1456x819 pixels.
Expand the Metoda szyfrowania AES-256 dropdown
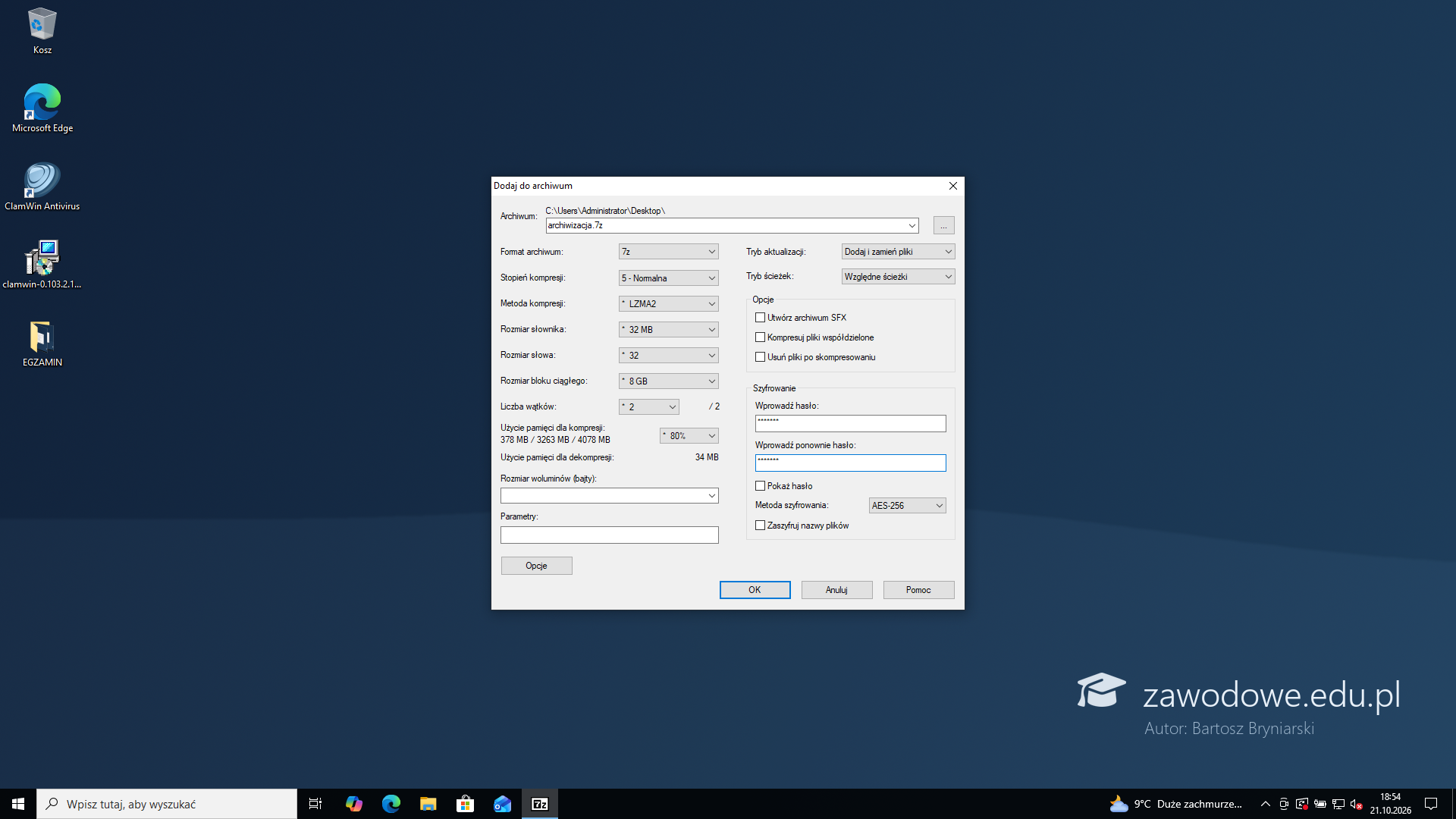[x=907, y=506]
